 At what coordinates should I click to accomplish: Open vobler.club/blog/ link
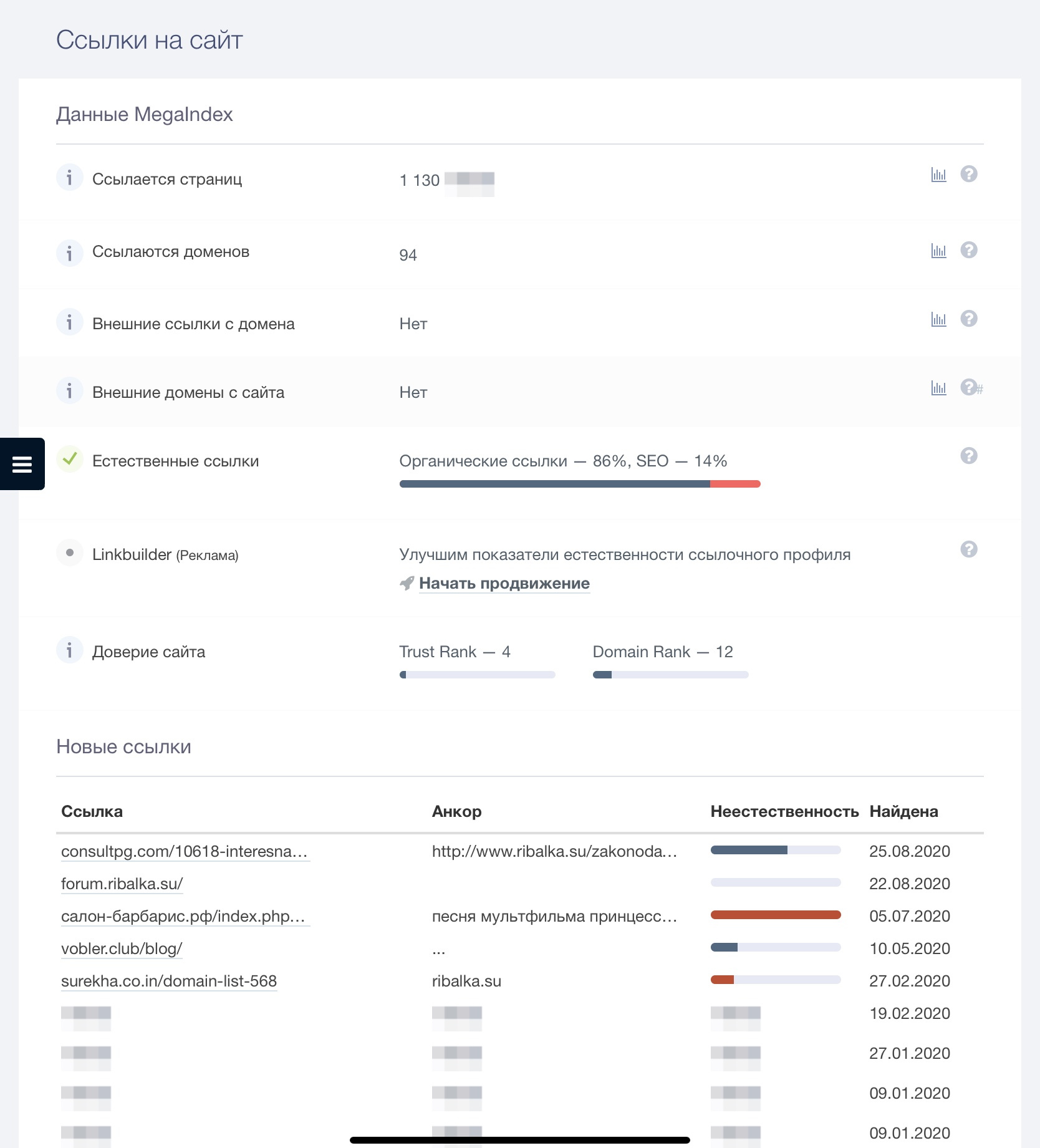[x=122, y=948]
